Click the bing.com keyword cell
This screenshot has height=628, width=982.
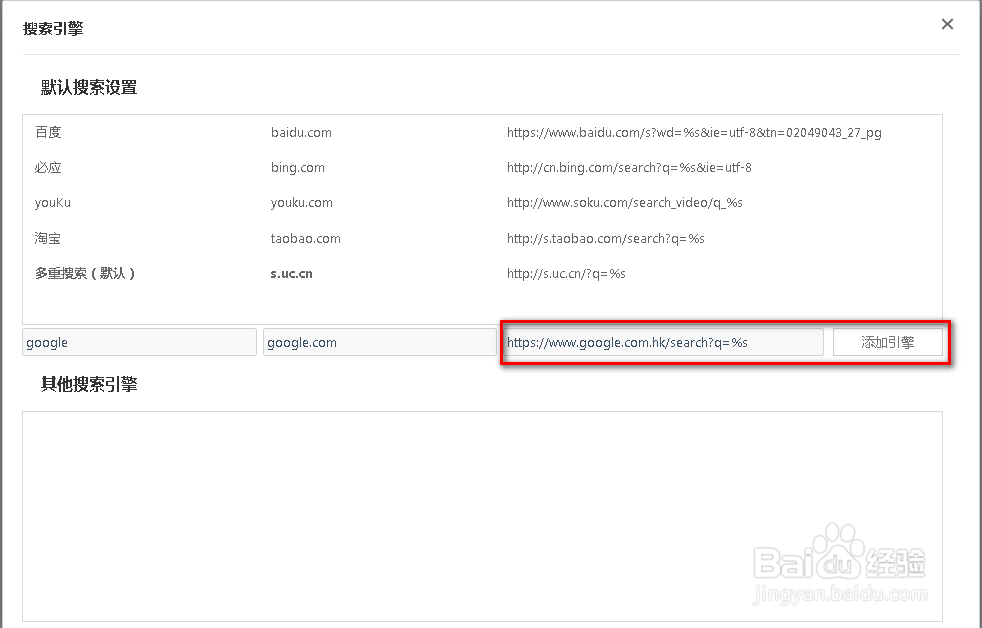(297, 168)
